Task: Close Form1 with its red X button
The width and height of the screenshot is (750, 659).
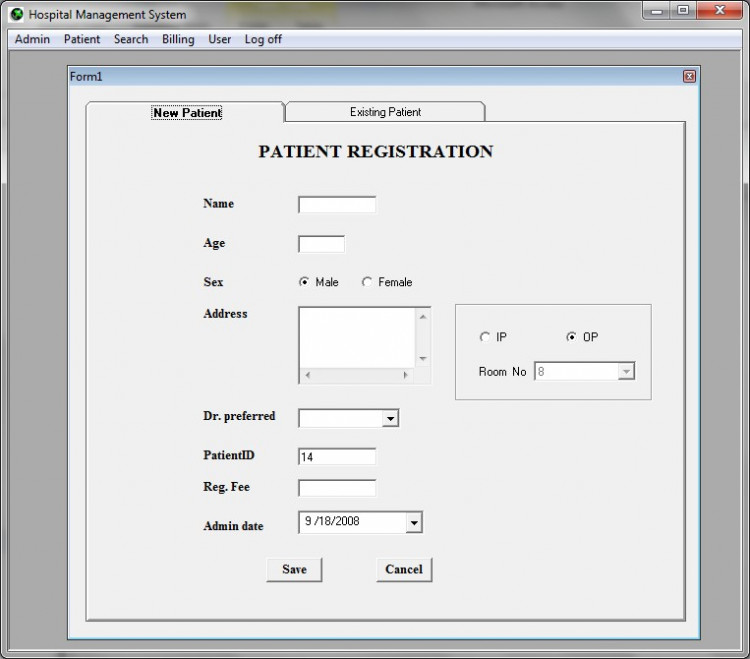Action: click(689, 77)
